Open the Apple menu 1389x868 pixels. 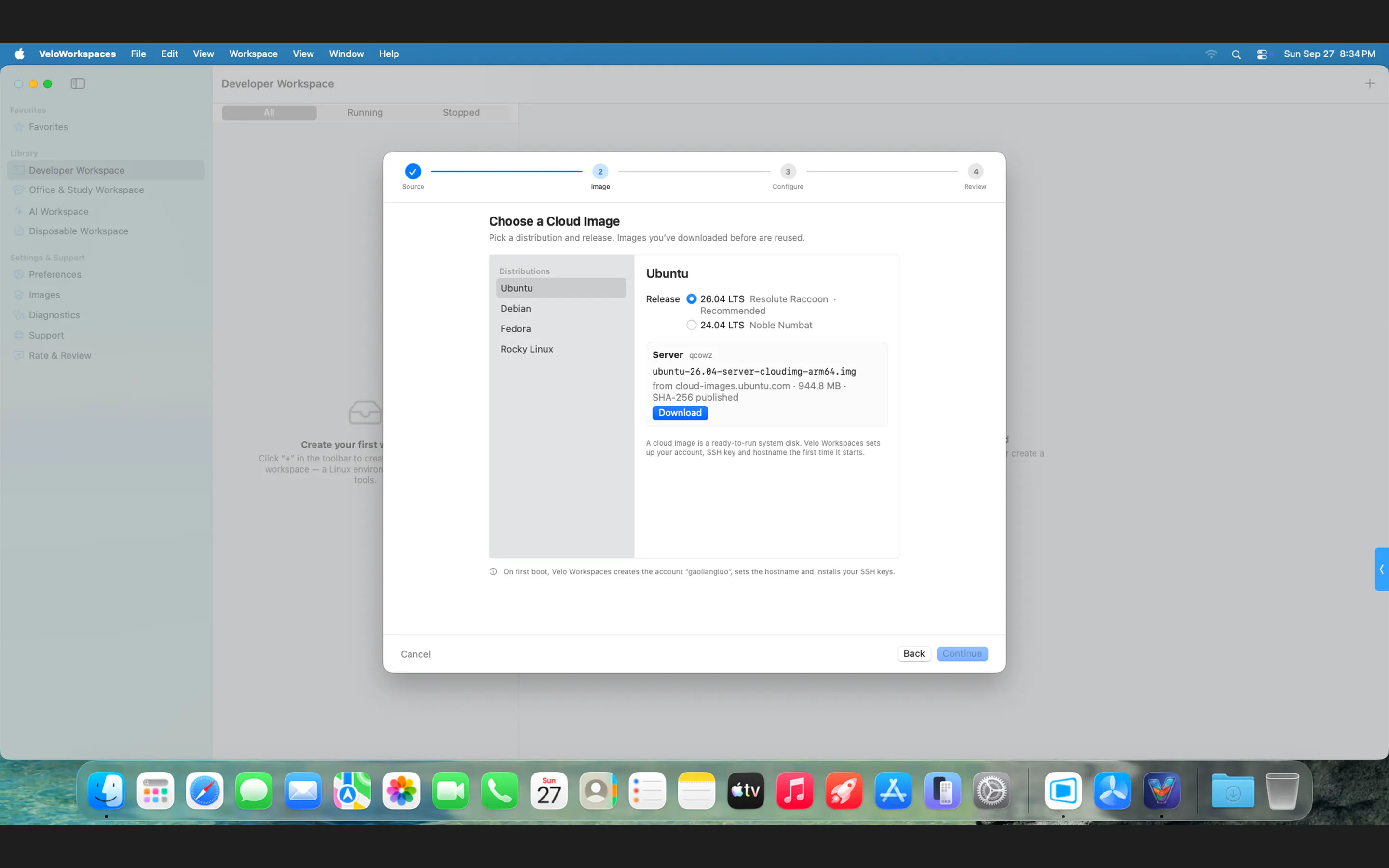tap(19, 54)
